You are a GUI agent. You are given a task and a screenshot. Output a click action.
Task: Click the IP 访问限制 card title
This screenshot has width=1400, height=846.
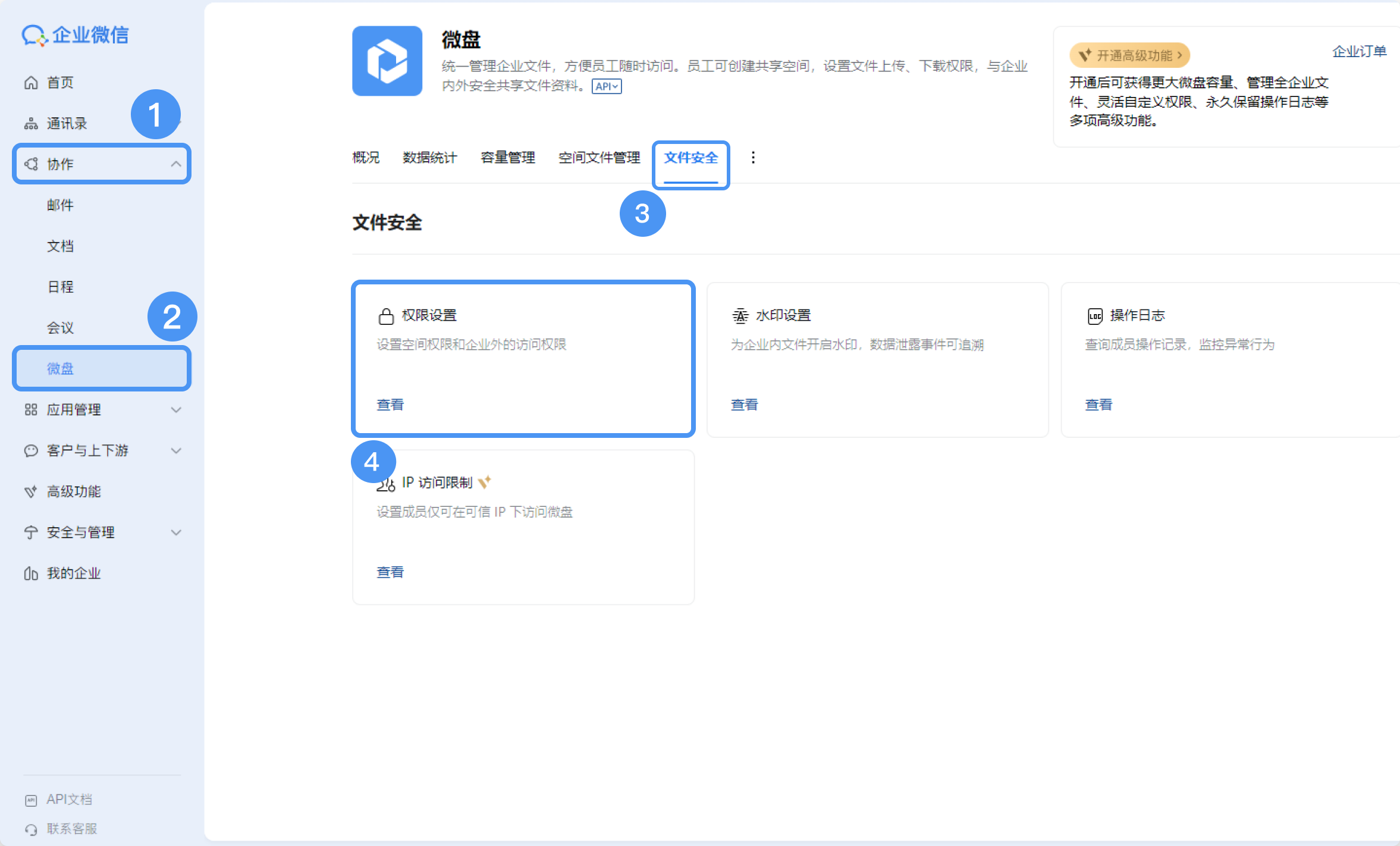coord(437,482)
